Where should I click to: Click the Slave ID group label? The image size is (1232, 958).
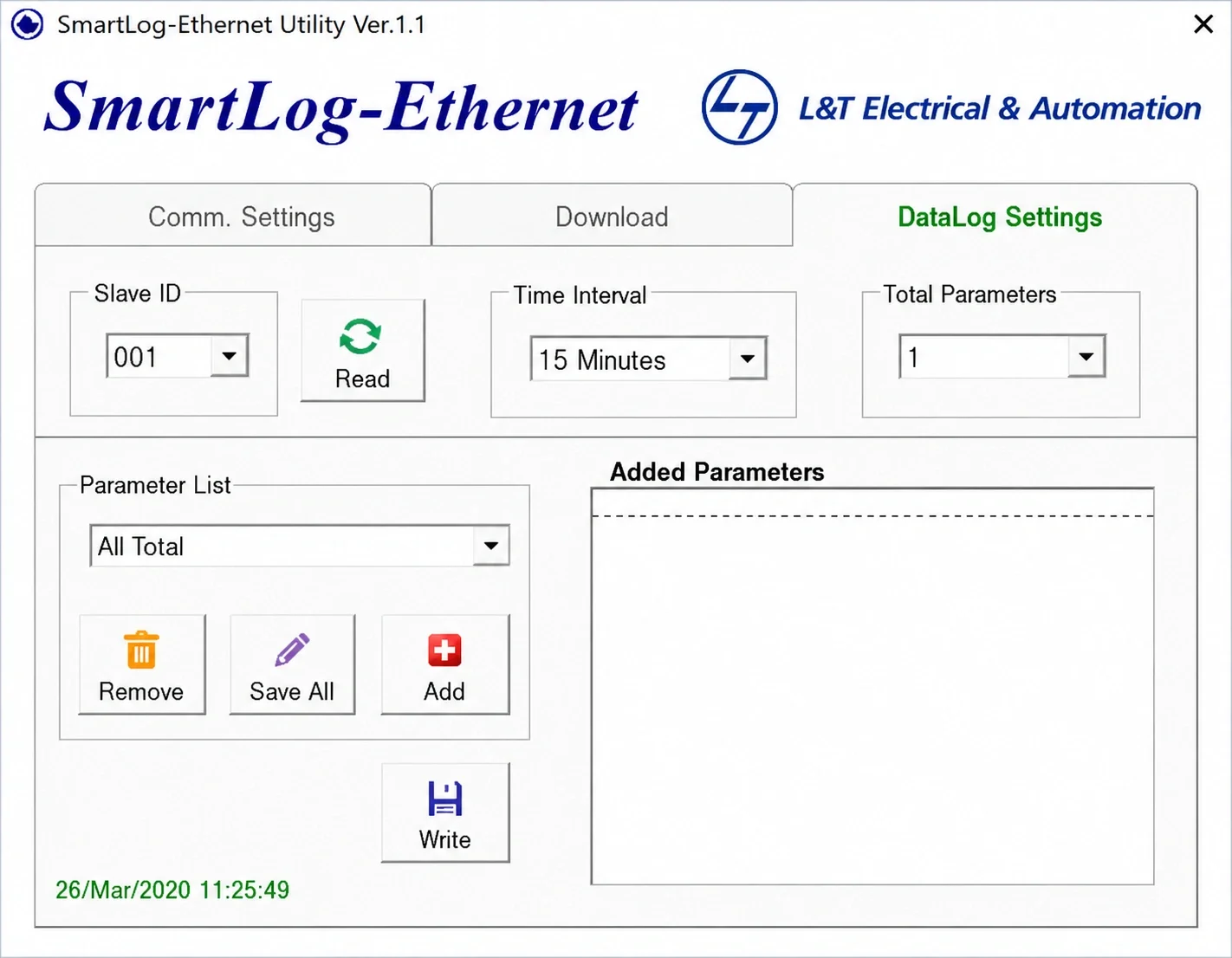pos(138,294)
